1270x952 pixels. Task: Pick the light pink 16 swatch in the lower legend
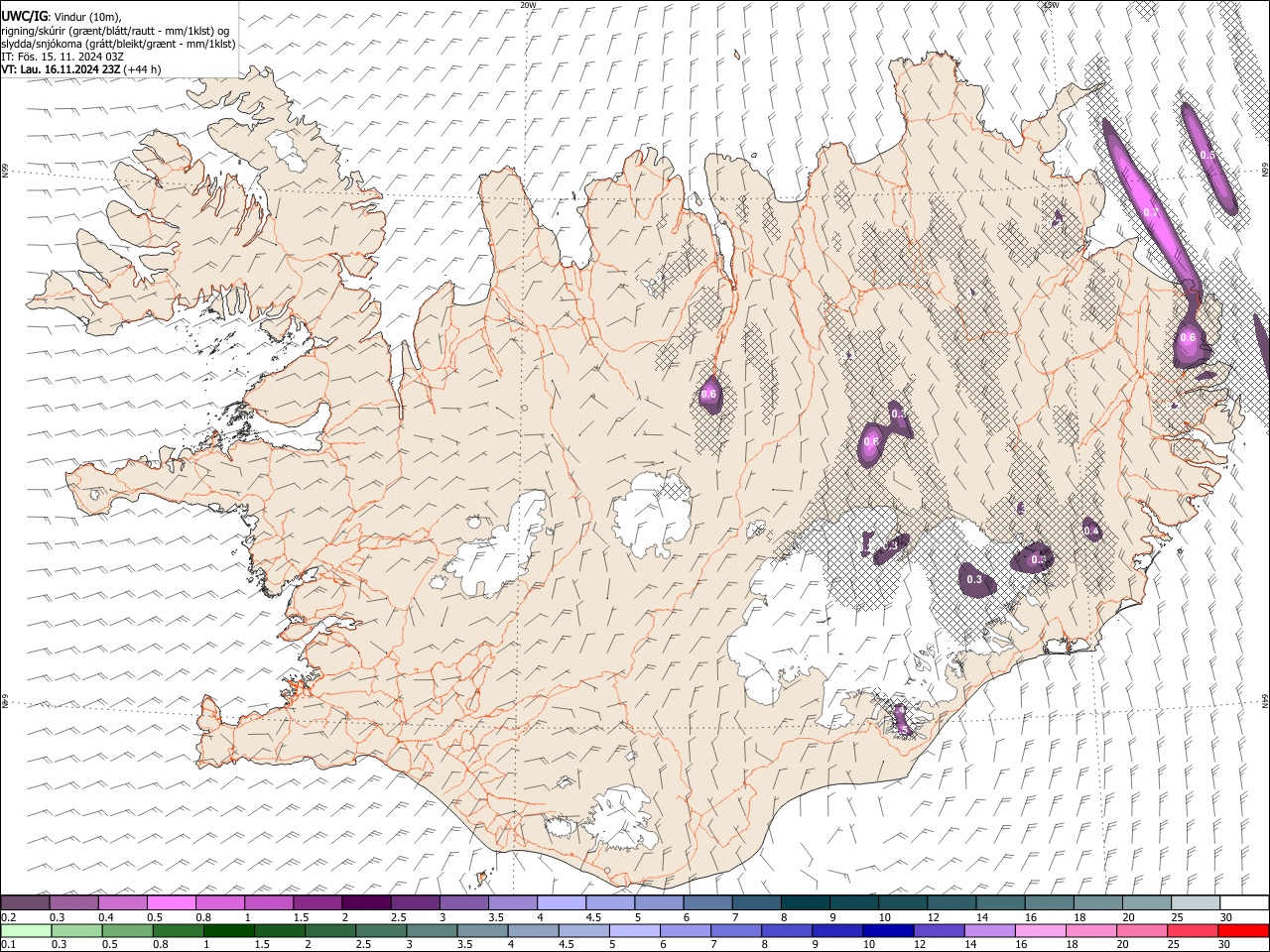[1040, 931]
